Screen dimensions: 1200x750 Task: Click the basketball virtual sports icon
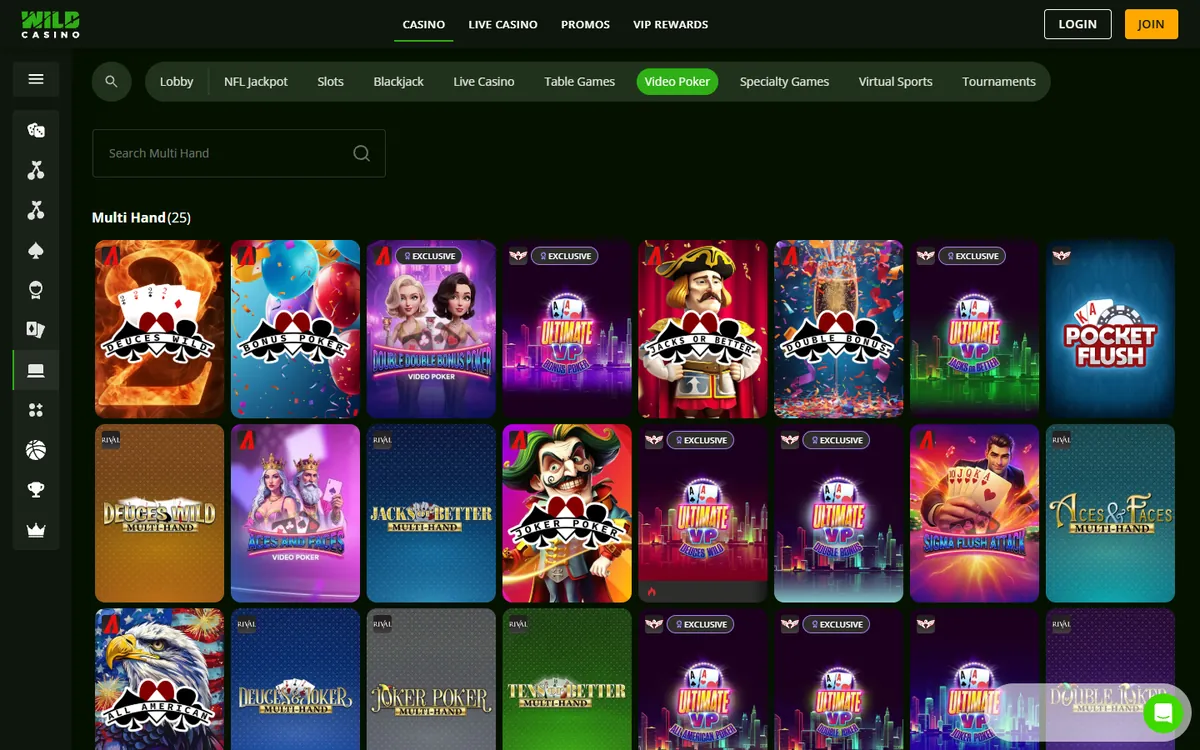click(x=36, y=450)
